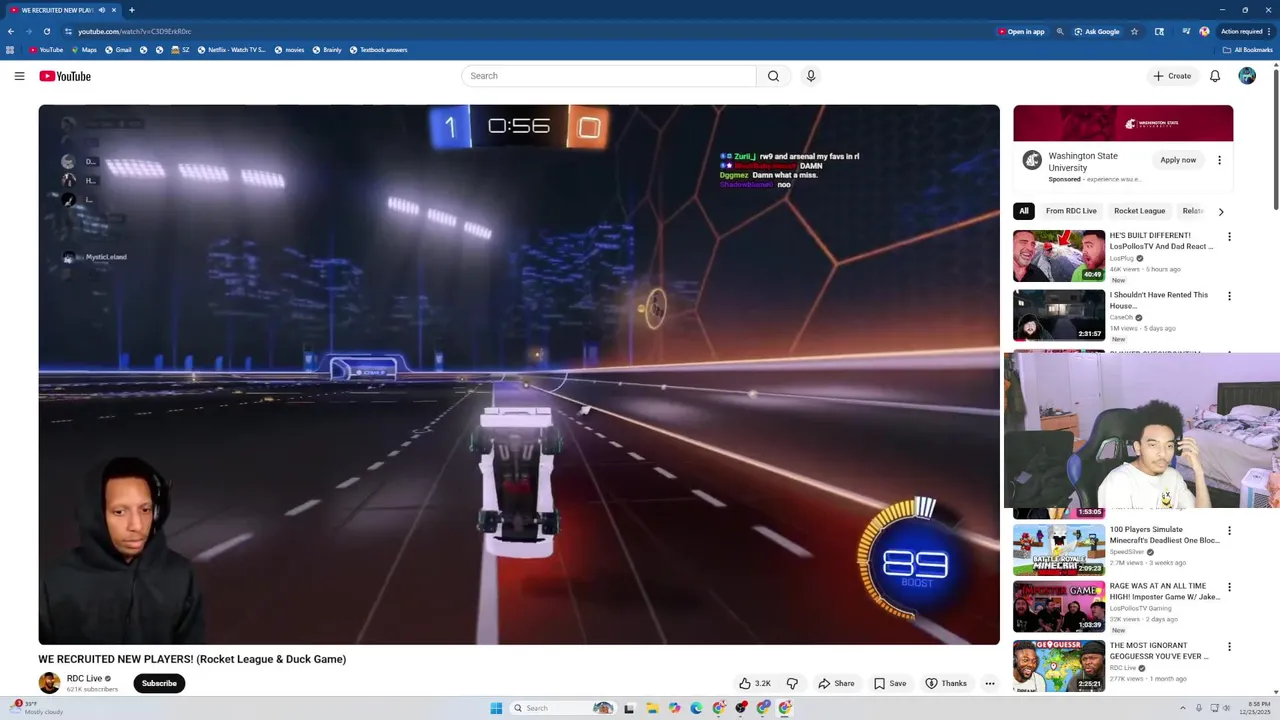Open RAGE WAS AT AN ALL TIME HIGH thumbnail

point(1059,606)
